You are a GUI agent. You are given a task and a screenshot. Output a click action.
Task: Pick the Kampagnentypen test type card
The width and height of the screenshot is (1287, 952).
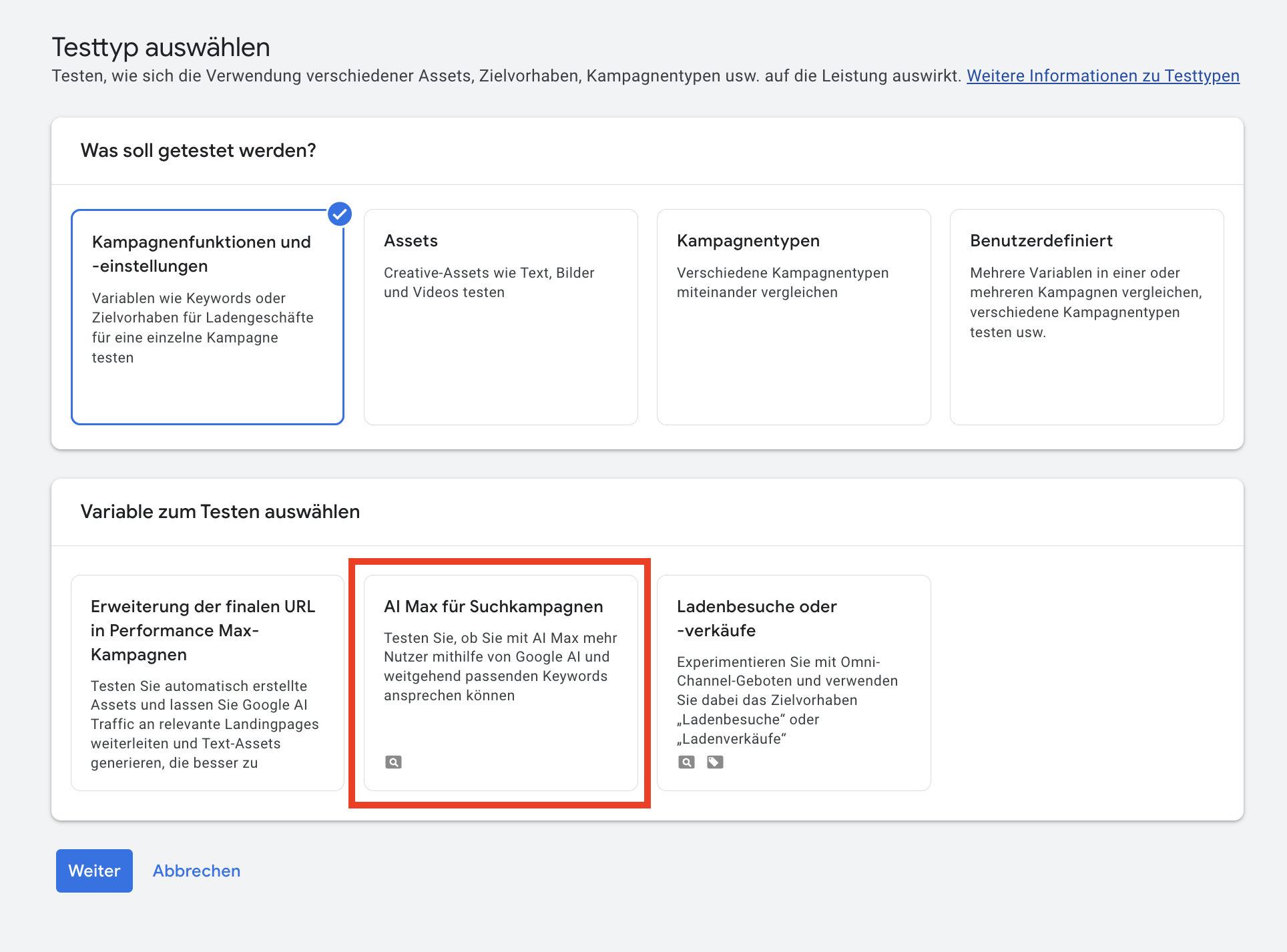pyautogui.click(x=794, y=317)
